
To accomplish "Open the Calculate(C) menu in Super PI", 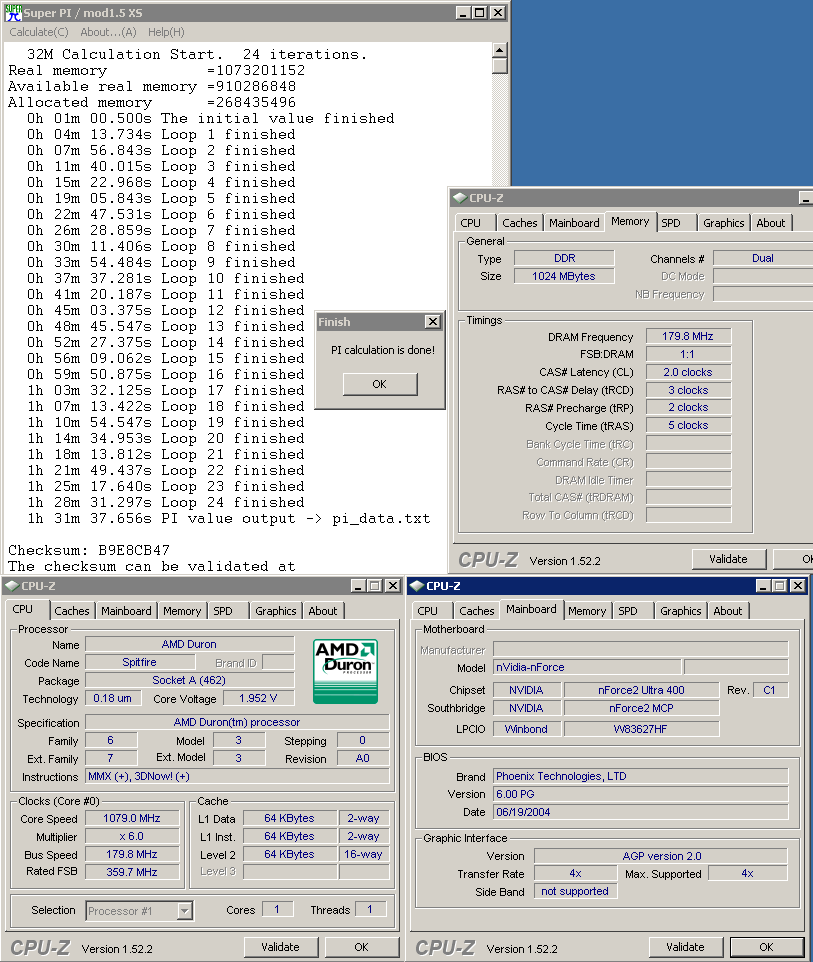I will pyautogui.click(x=39, y=32).
